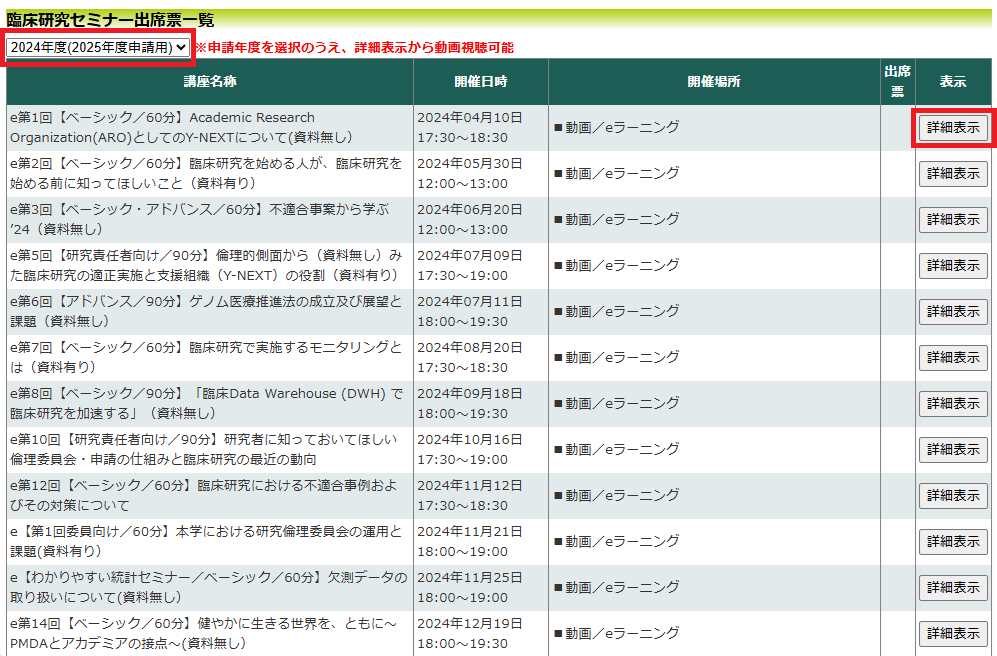Screen dimensions: 997x656
Task: Click the 出席票 column header
Action: (897, 82)
